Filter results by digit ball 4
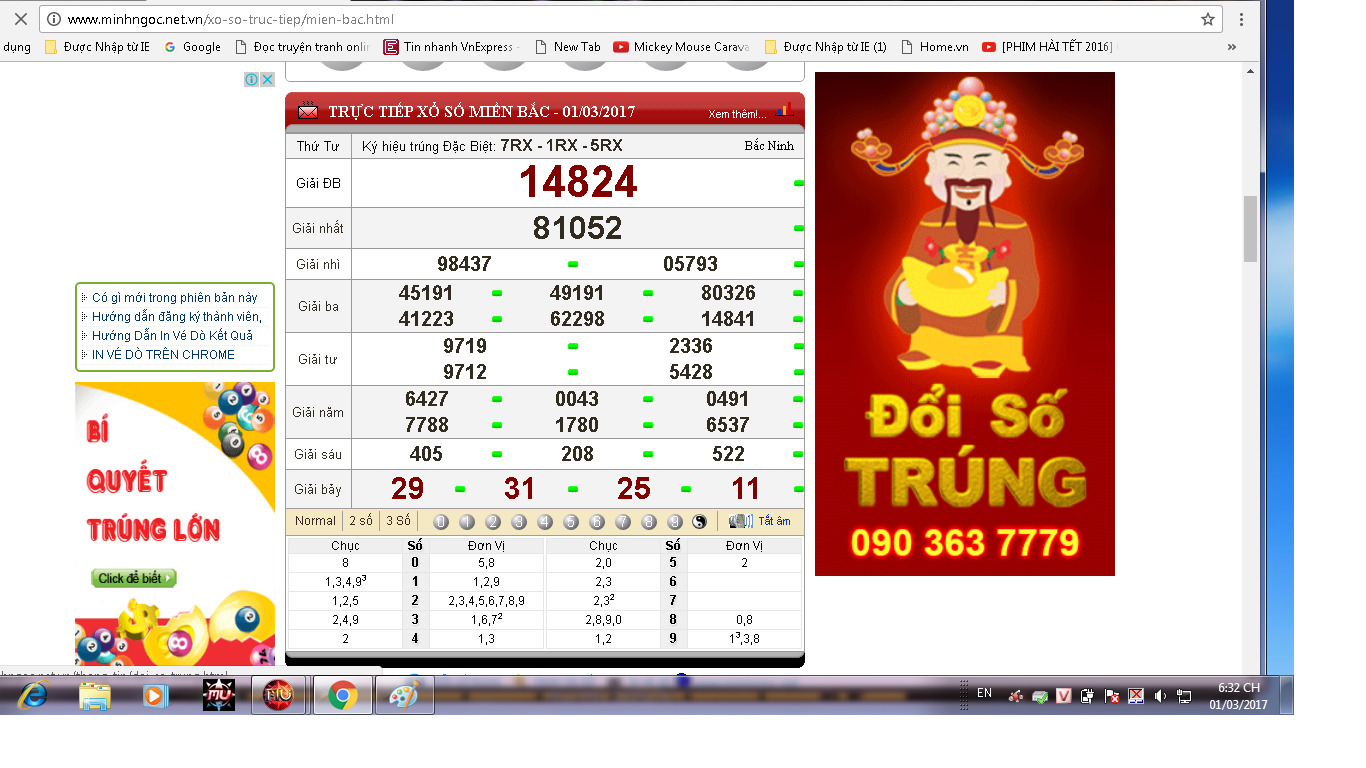The height and width of the screenshot is (768, 1366). (545, 522)
